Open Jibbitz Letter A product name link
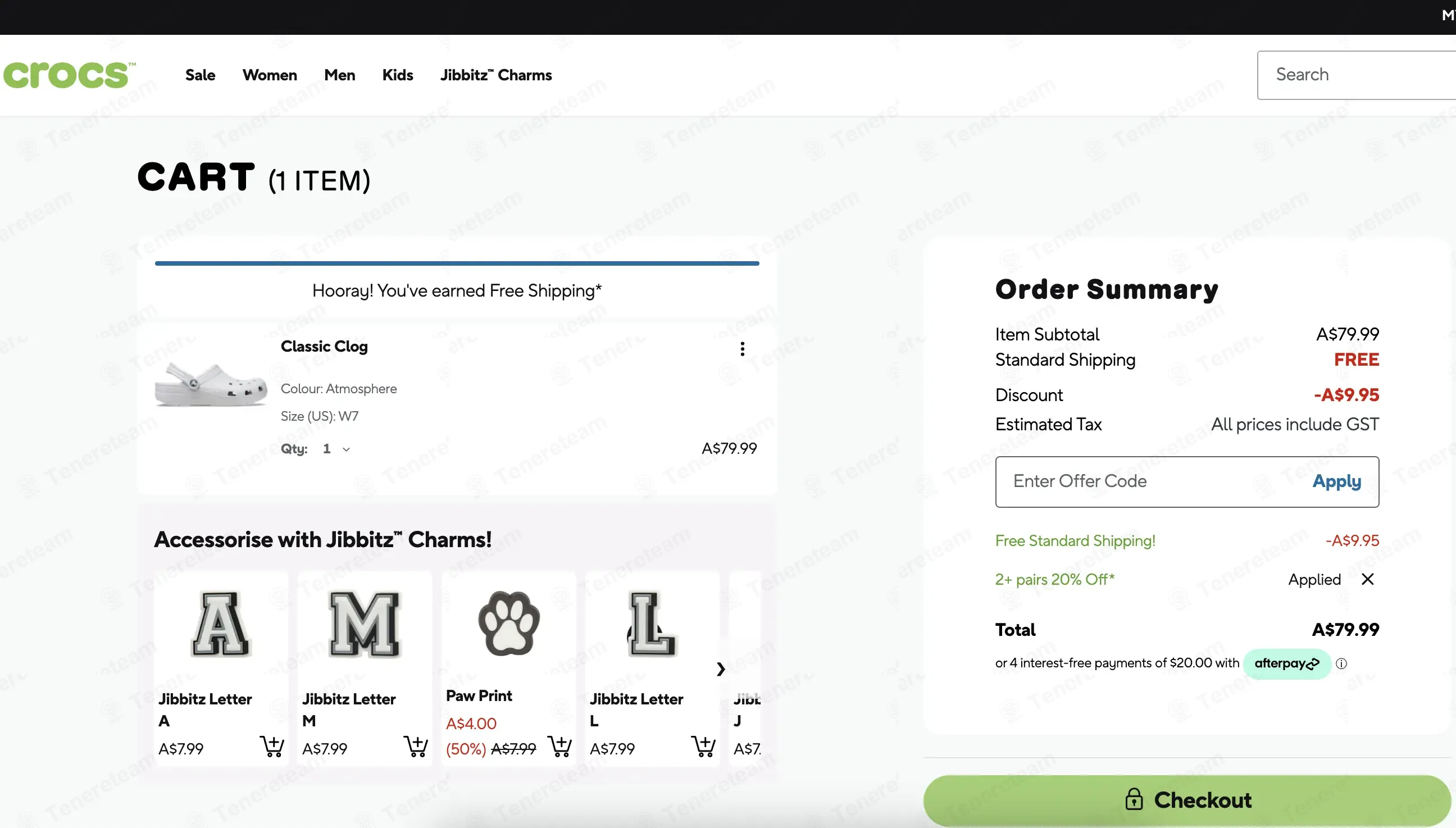Screen dimensions: 1456x828 [x=204, y=709]
